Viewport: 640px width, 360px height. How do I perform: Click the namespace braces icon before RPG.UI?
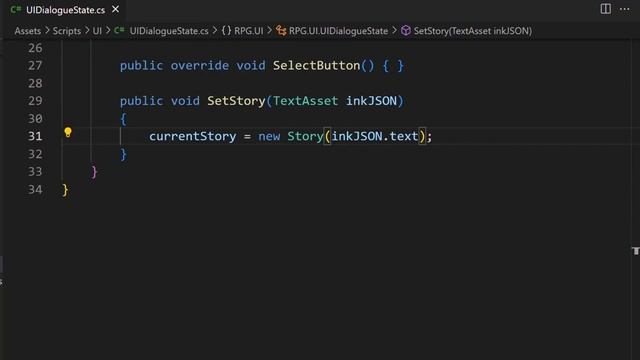[227, 31]
